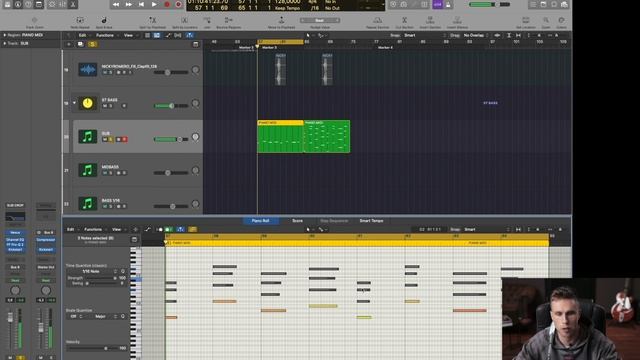The height and width of the screenshot is (360, 640).
Task: Toggle the tracks area Catch playhead button
Action: pyautogui.click(x=190, y=36)
